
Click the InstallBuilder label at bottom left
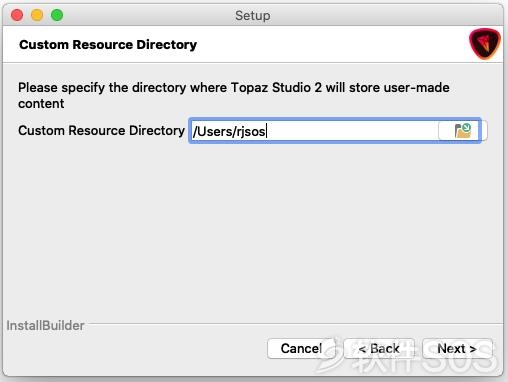pos(45,325)
